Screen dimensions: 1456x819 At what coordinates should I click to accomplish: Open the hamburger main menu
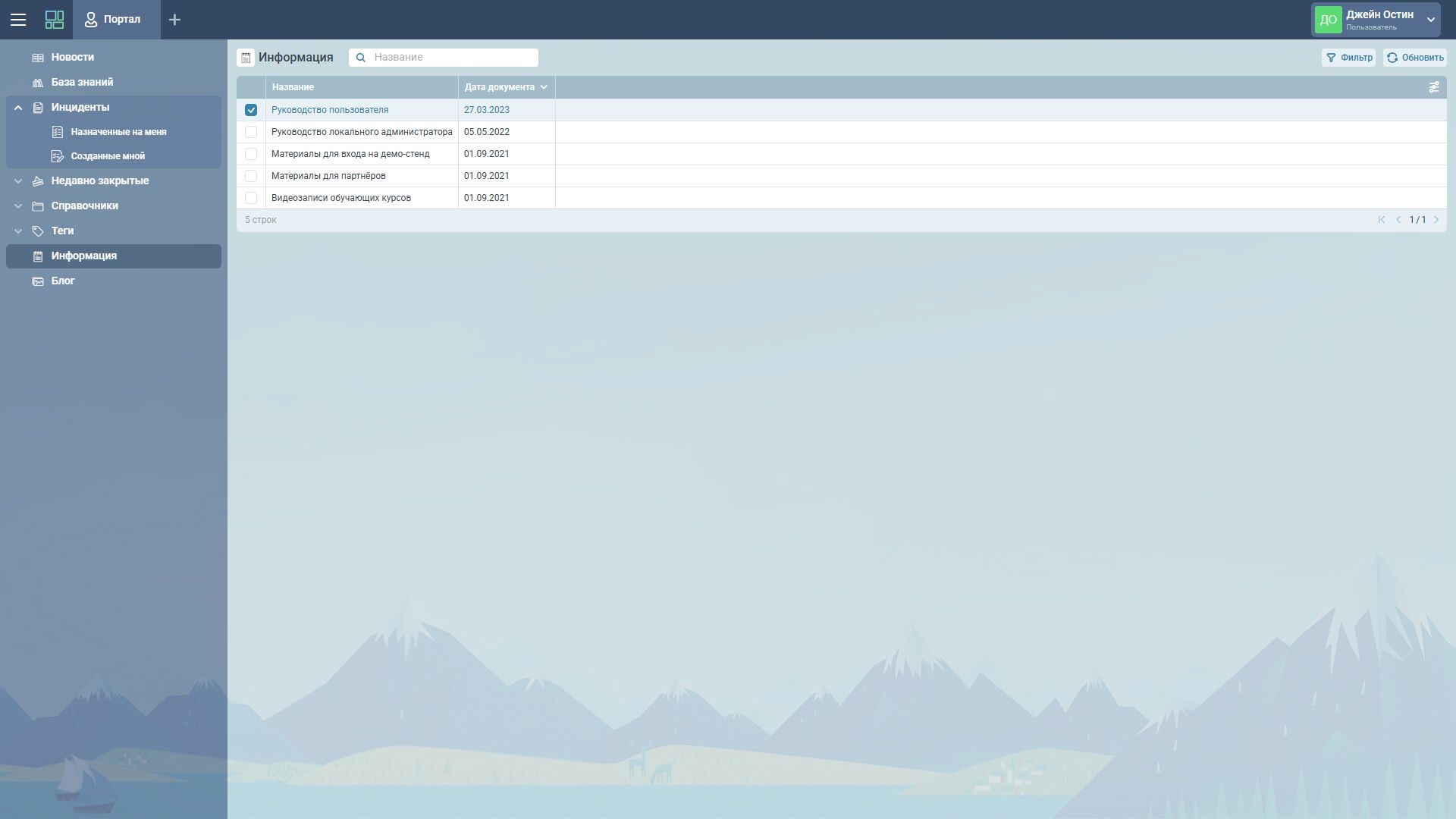click(18, 20)
